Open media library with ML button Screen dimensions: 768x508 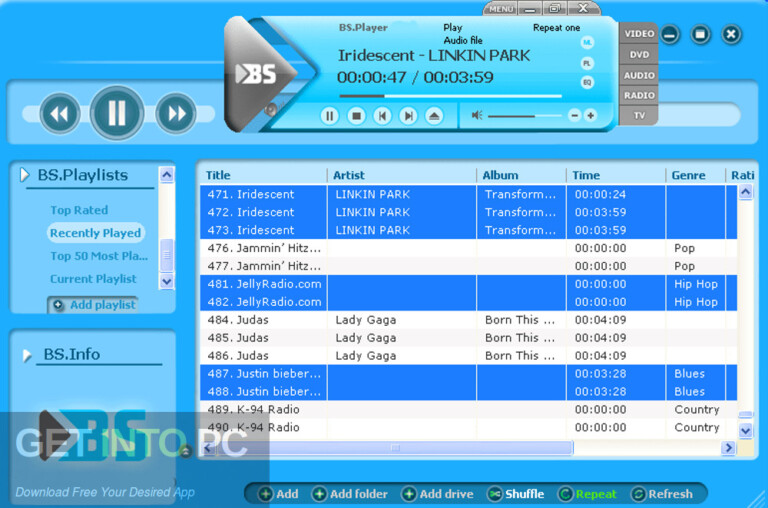[x=587, y=43]
